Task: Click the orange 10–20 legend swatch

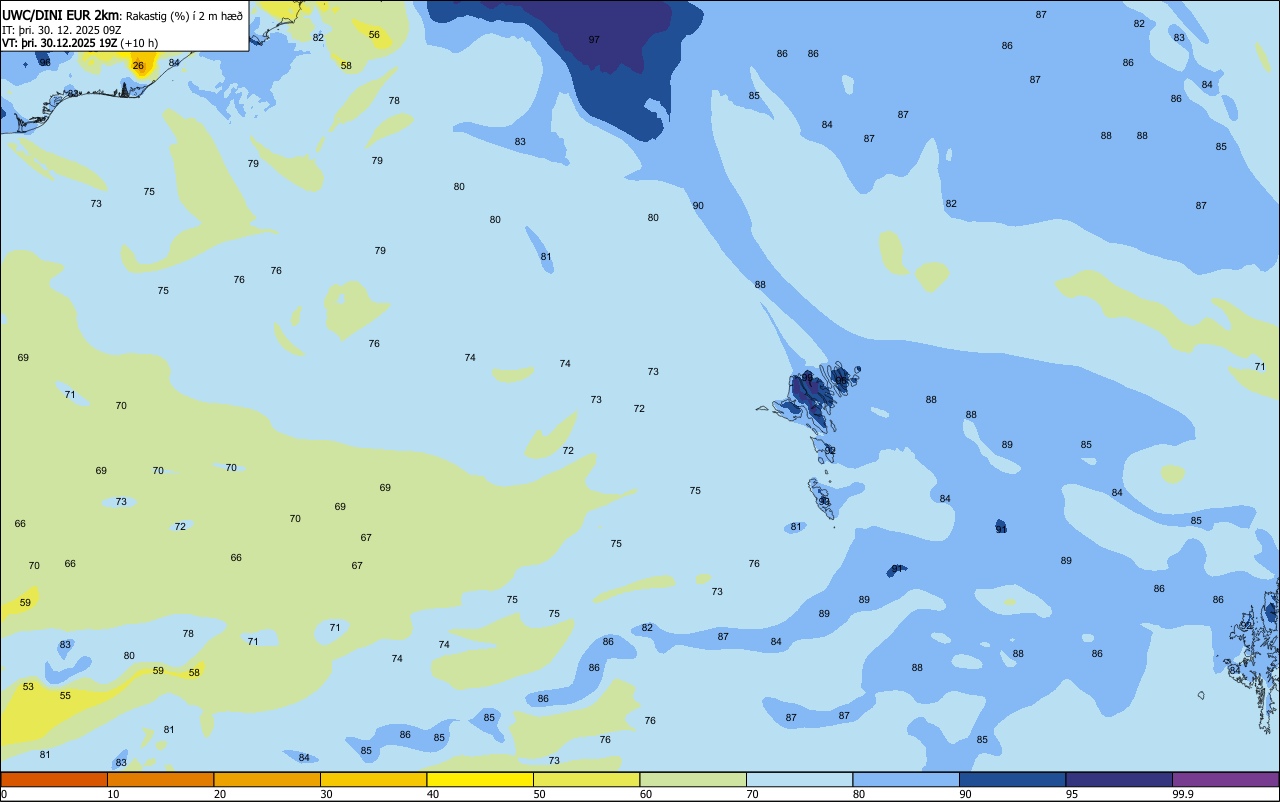Action: point(160,779)
